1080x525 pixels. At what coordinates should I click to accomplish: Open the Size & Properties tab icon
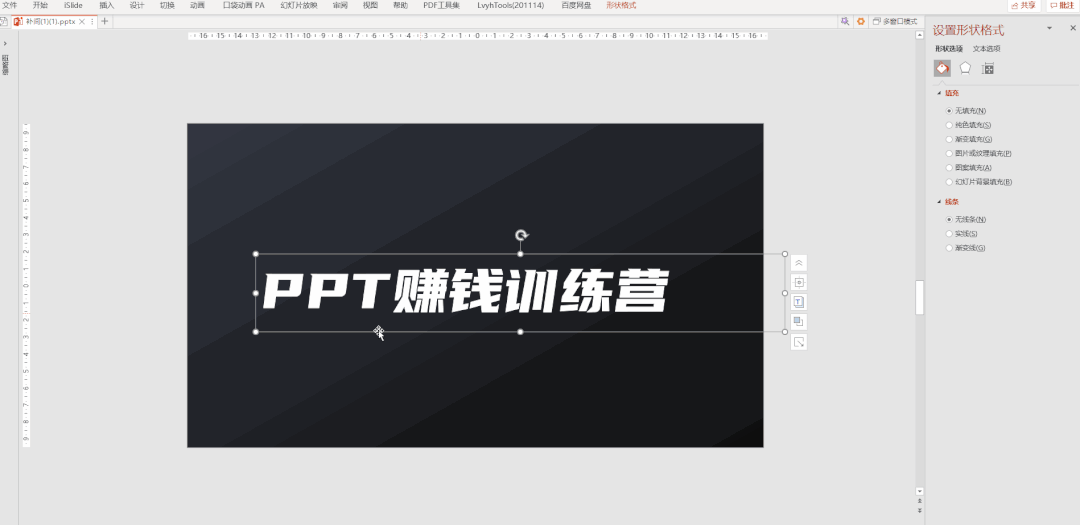coord(988,68)
